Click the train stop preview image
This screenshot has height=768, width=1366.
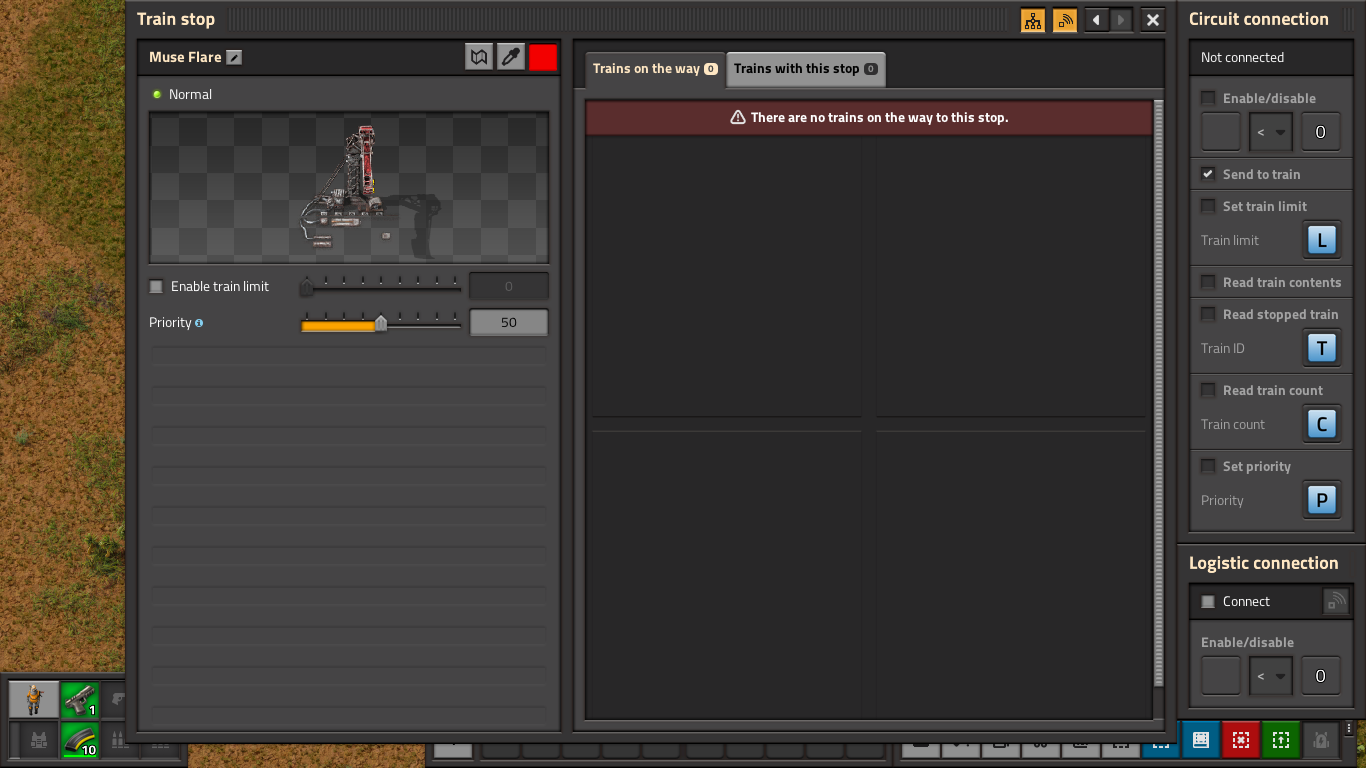[x=349, y=188]
